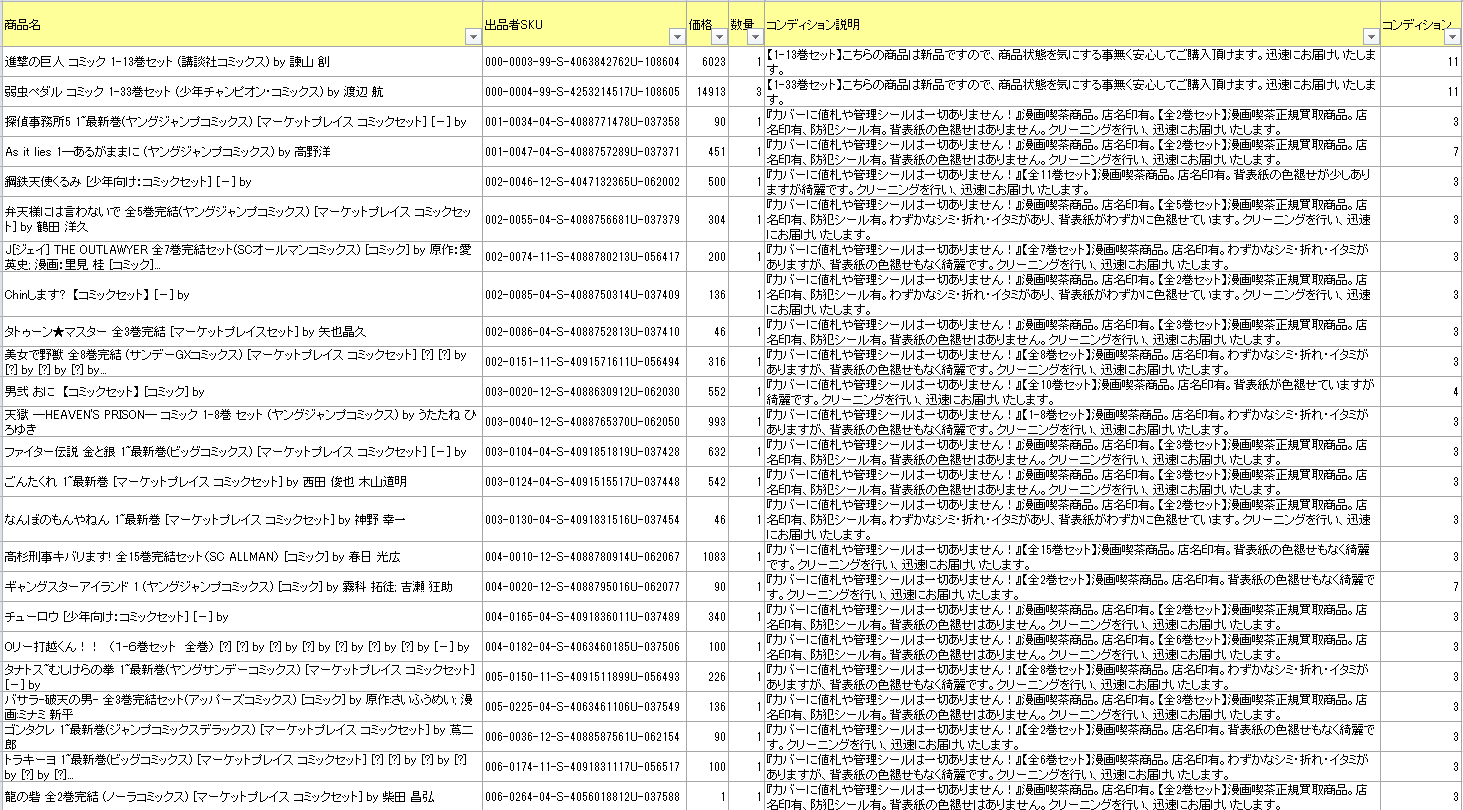Select the チューロウ product cell

pos(241,617)
